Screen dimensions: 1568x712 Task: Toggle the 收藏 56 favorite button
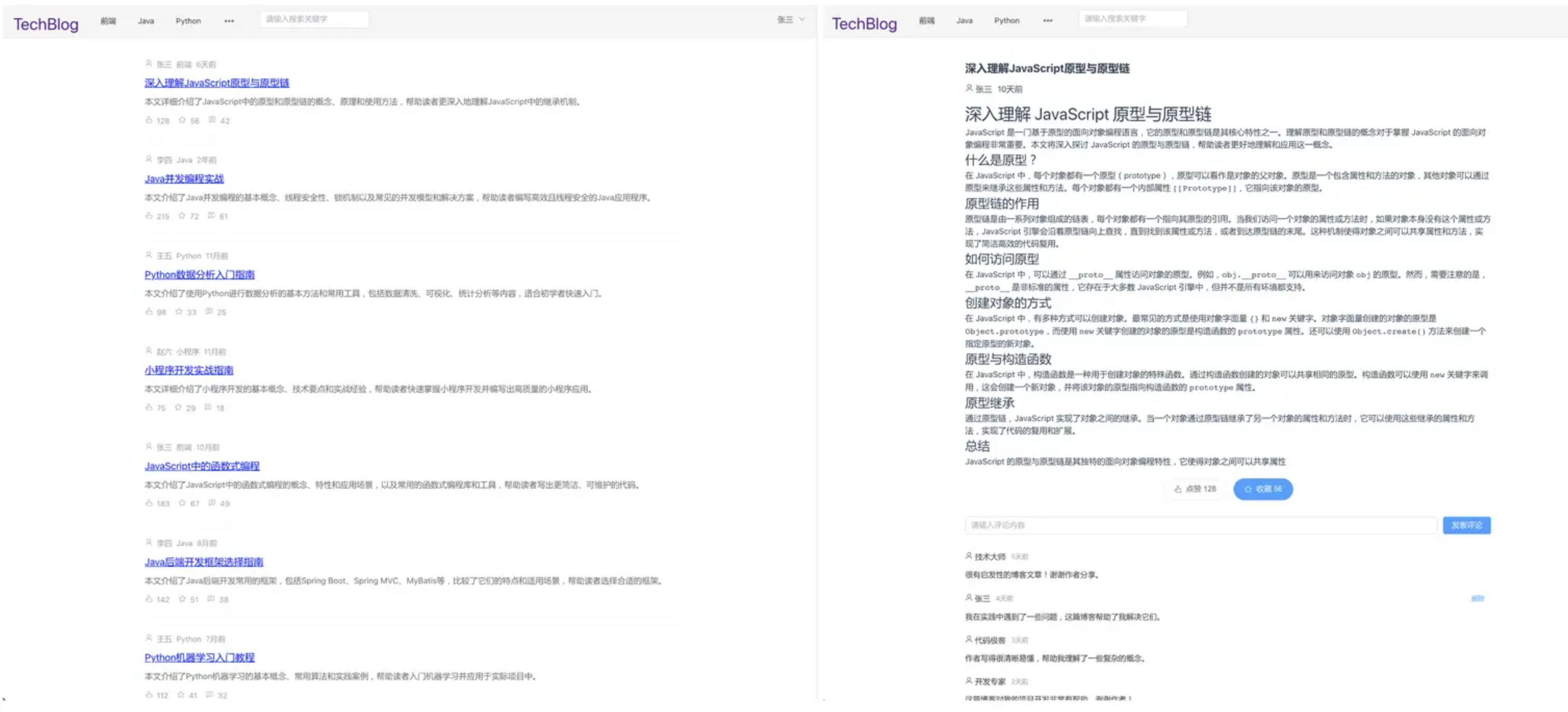click(1263, 489)
